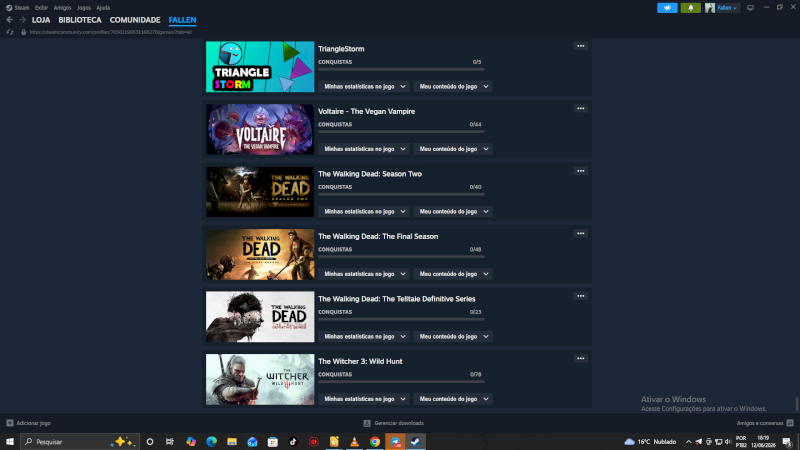Expand Voltaire Meu conteúdo do jogo dropdown

pos(453,149)
